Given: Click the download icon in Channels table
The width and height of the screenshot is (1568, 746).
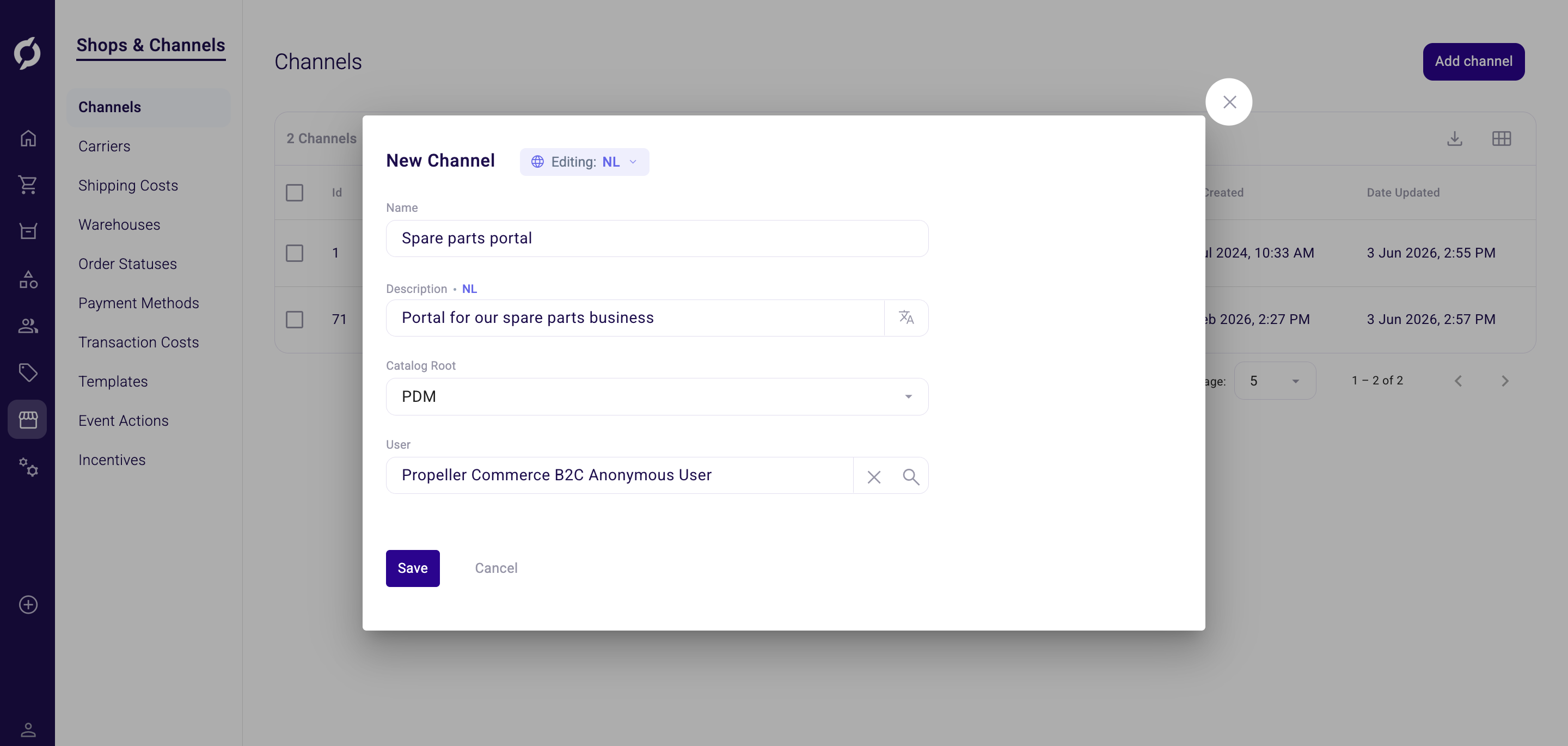Looking at the screenshot, I should pyautogui.click(x=1455, y=139).
